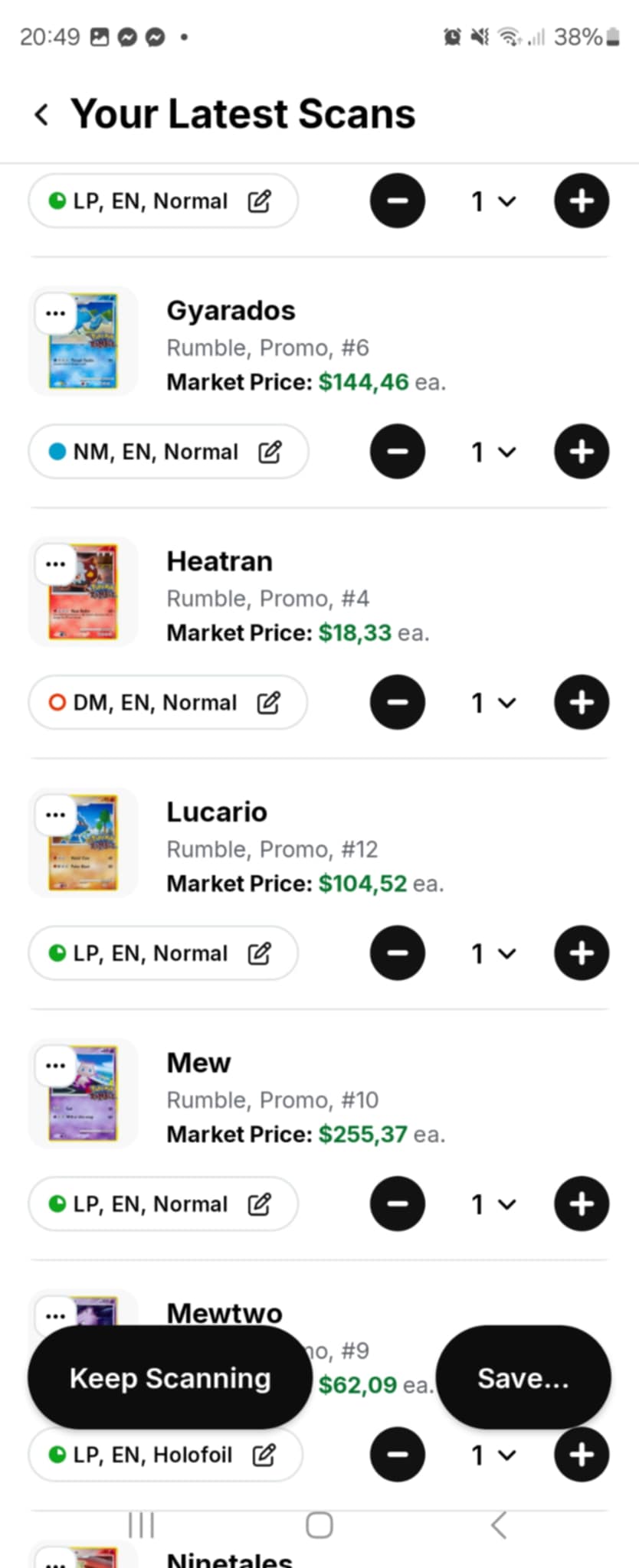Edit Mewtwo LP, EN, Holofoil condition
639x1568 pixels.
165,1455
